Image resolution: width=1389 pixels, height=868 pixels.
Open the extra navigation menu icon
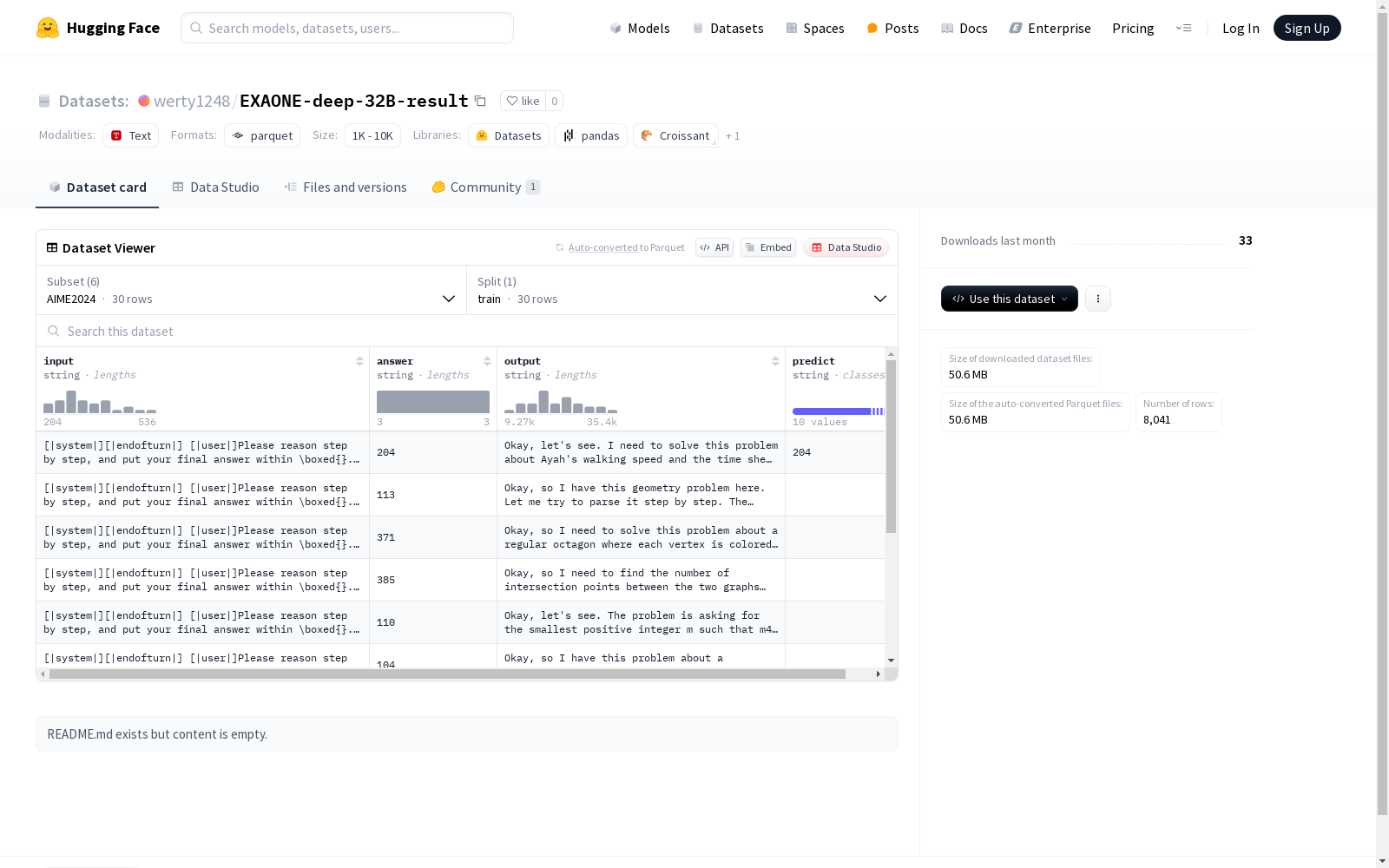(x=1183, y=28)
